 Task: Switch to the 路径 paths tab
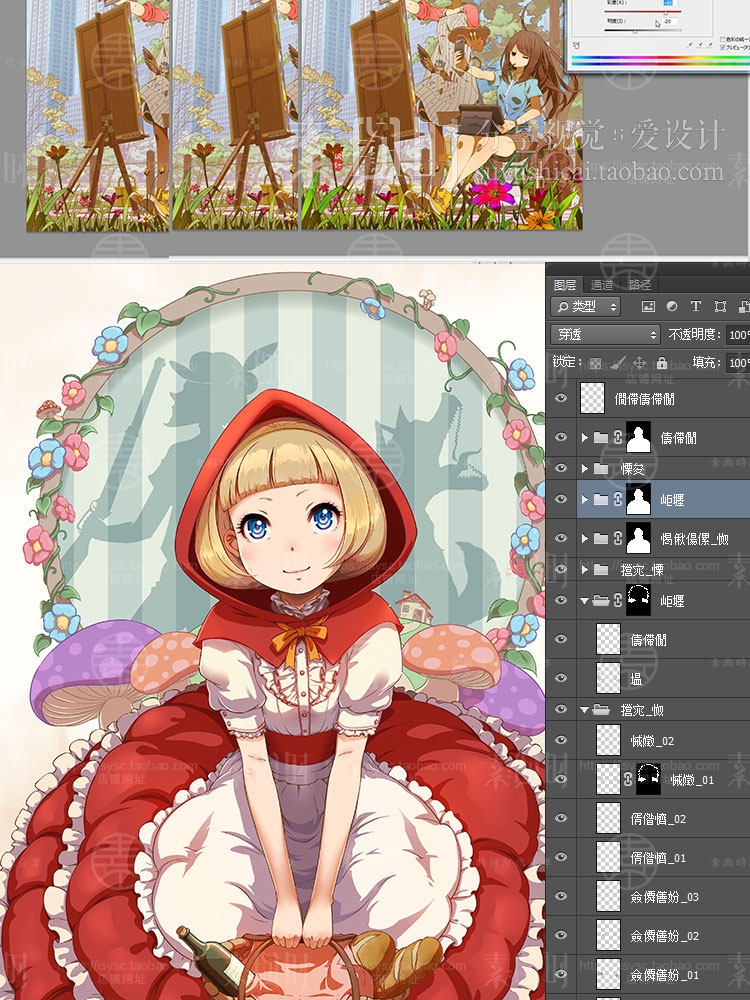point(640,285)
